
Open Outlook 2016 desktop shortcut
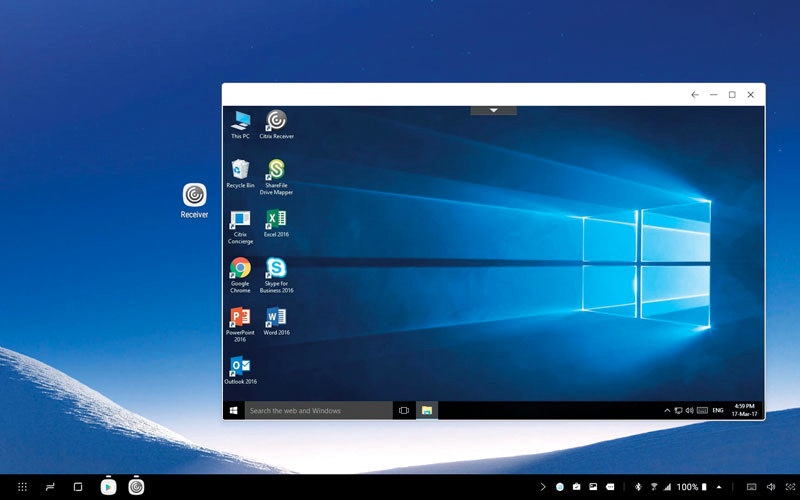[x=240, y=366]
